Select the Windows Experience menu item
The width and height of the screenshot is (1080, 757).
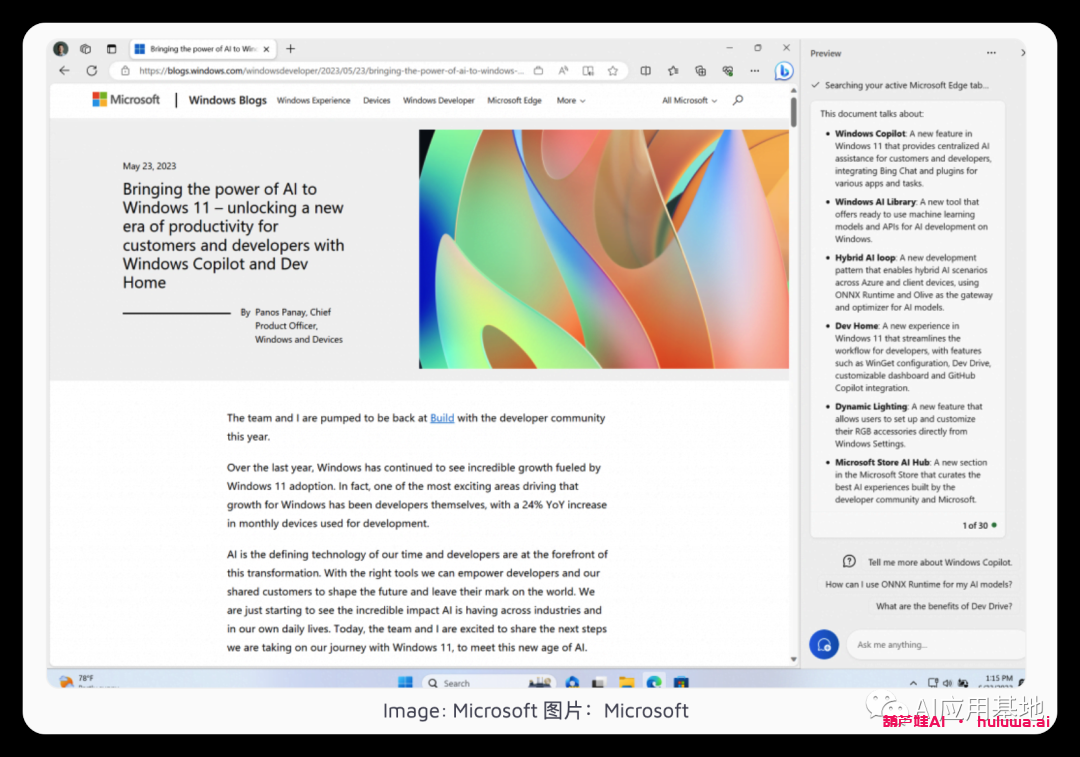tap(313, 101)
